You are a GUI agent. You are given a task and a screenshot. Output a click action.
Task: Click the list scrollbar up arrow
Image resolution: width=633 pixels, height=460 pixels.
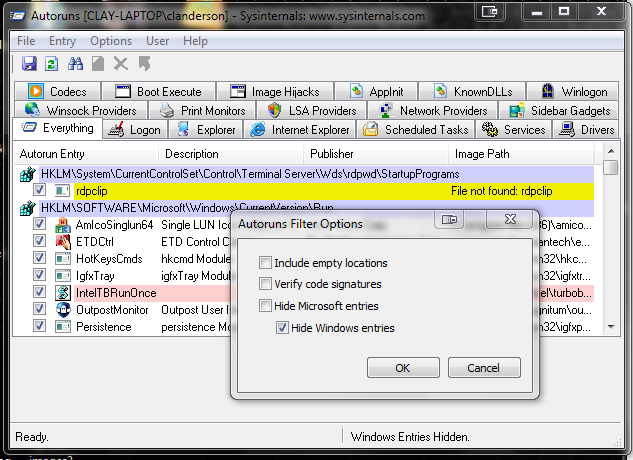pos(611,151)
